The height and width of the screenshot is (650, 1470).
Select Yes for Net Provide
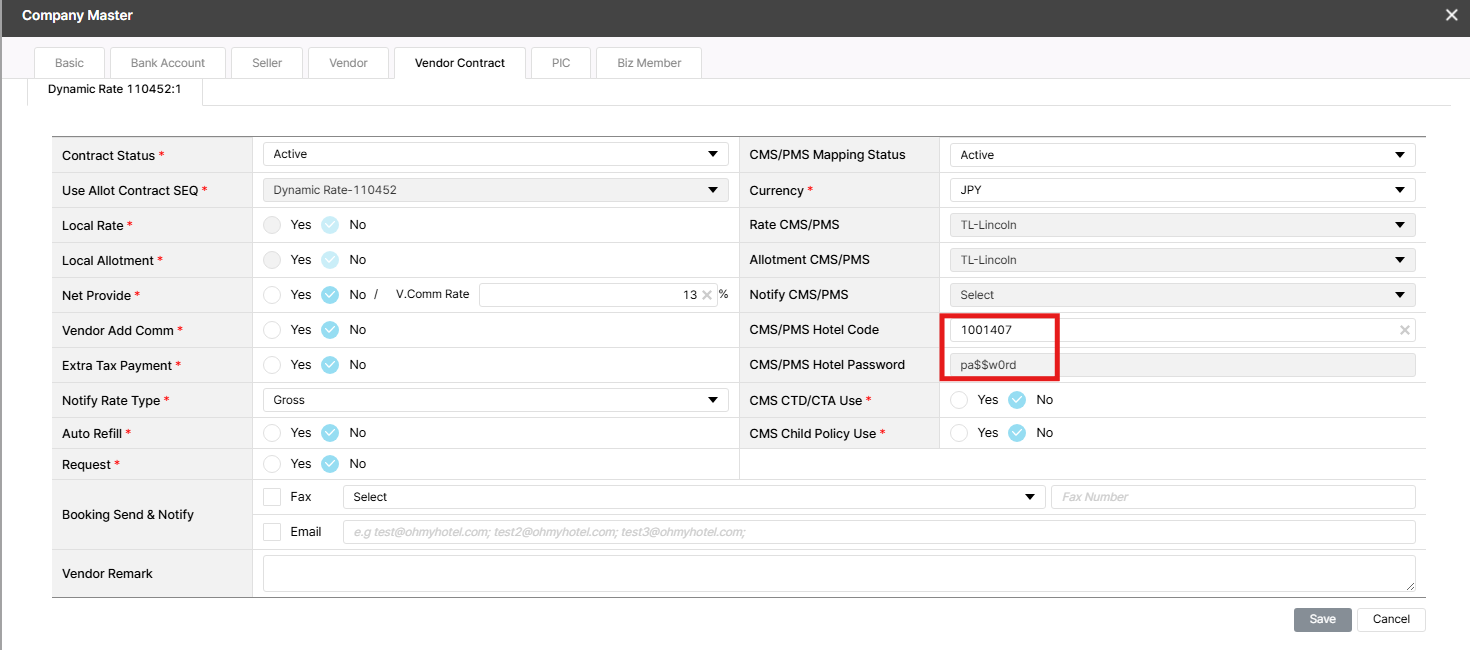coord(272,295)
